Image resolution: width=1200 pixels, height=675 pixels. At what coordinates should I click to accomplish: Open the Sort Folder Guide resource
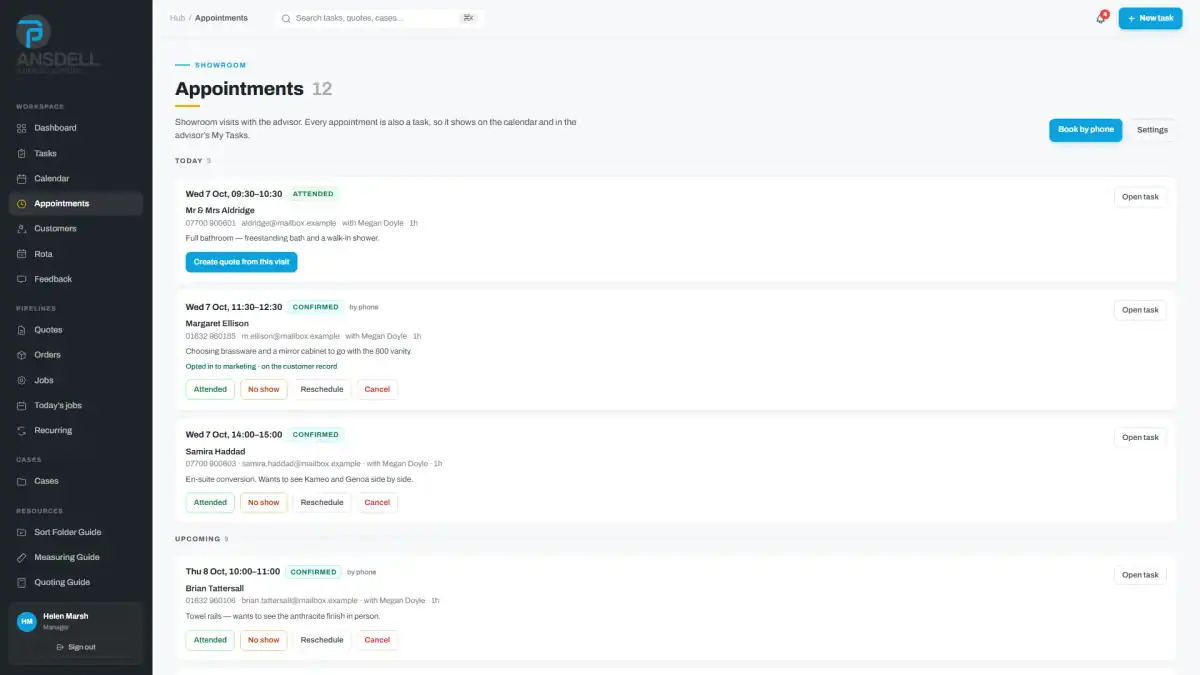click(x=76, y=532)
